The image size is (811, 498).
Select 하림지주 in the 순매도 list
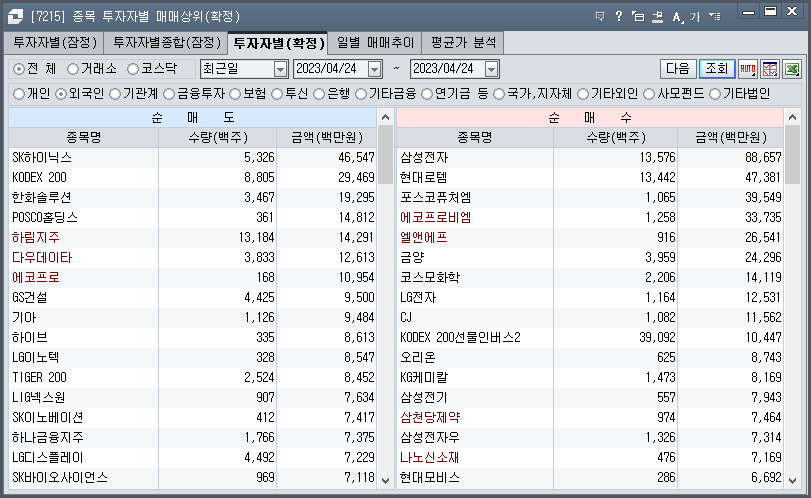point(192,237)
